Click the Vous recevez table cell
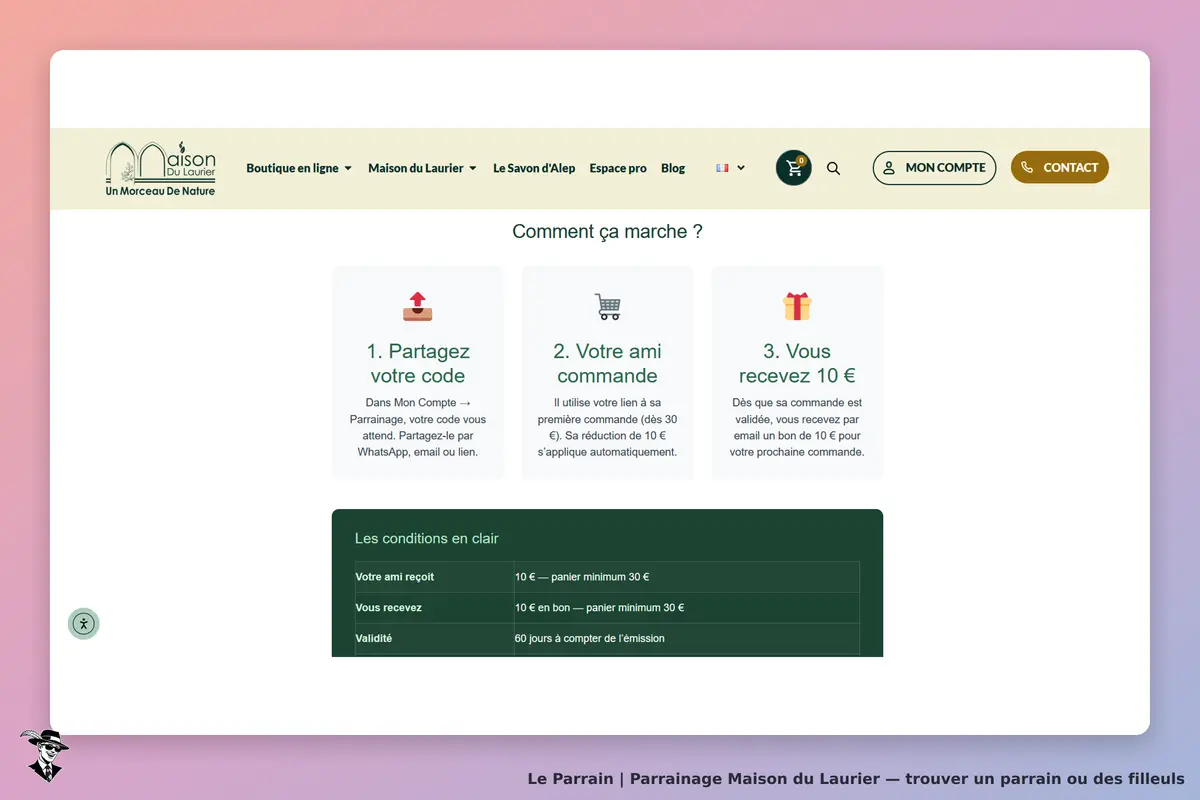 point(434,608)
